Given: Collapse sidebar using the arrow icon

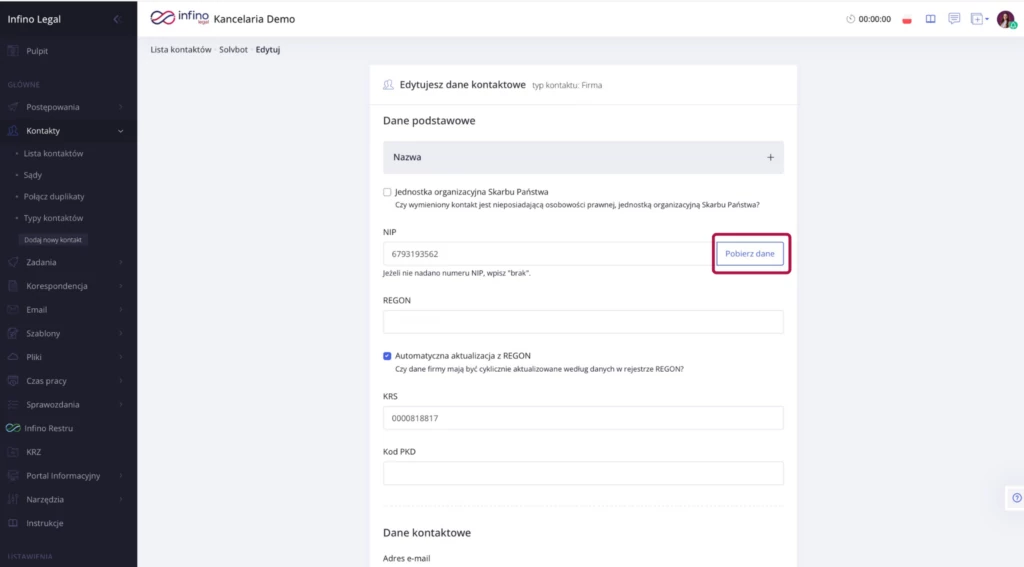Looking at the screenshot, I should (116, 19).
